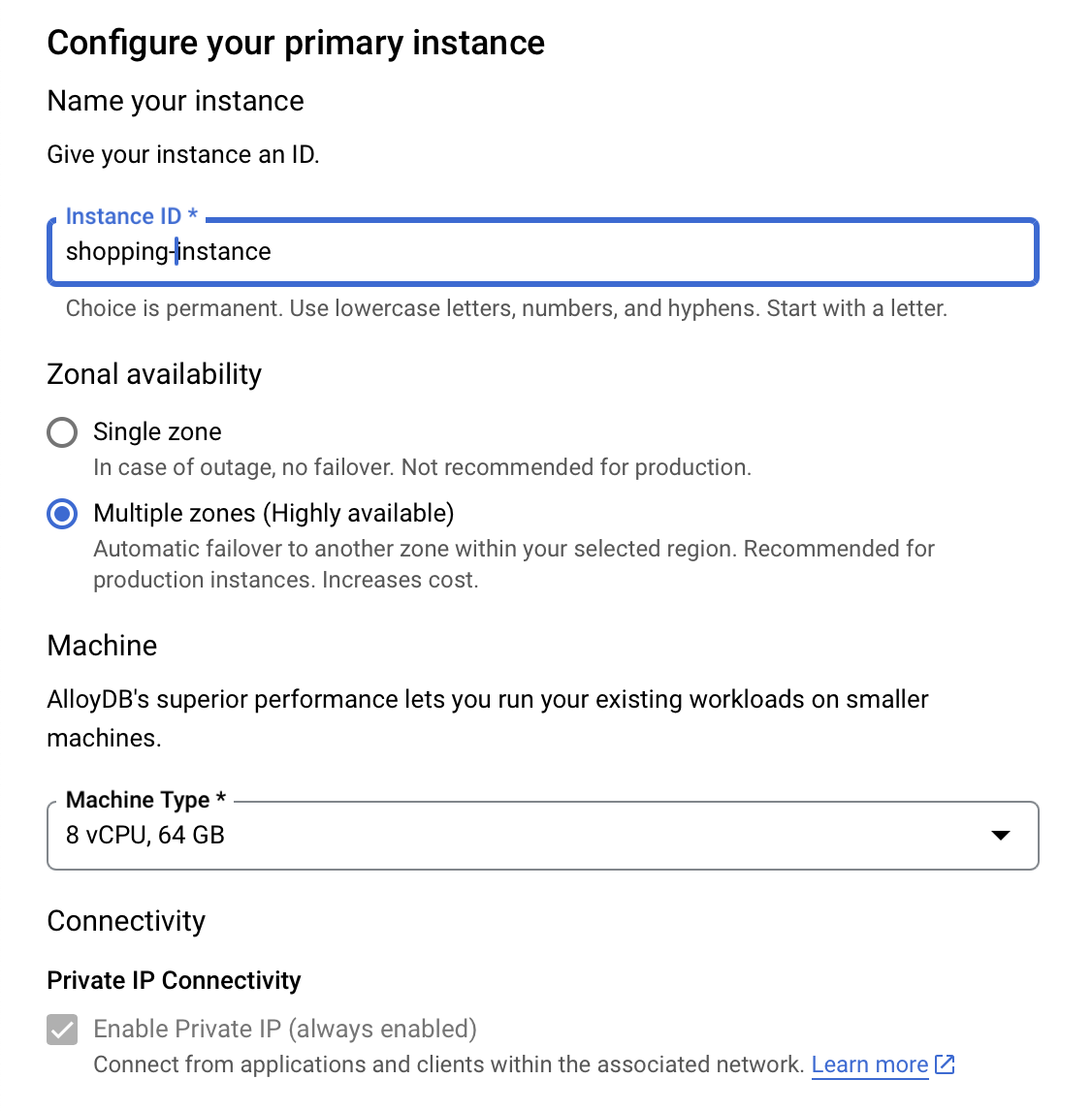Click the Instance ID text field
Viewport: 1092px width, 1111px height.
[543, 252]
